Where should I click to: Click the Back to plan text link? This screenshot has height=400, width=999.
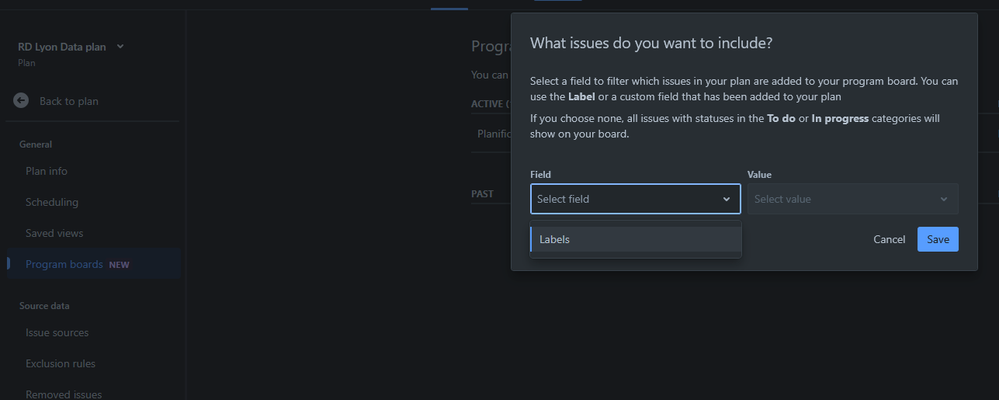(68, 101)
